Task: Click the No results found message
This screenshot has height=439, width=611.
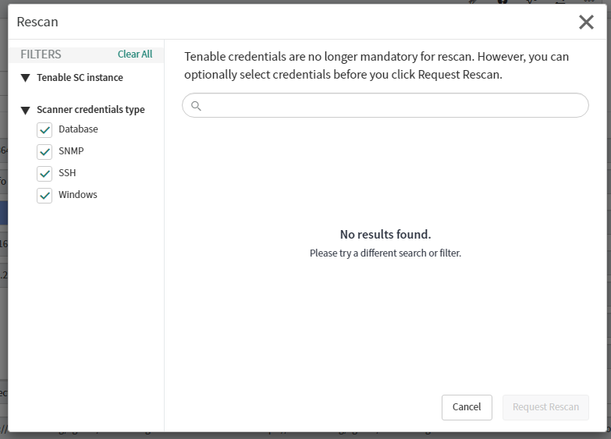Action: 385,234
